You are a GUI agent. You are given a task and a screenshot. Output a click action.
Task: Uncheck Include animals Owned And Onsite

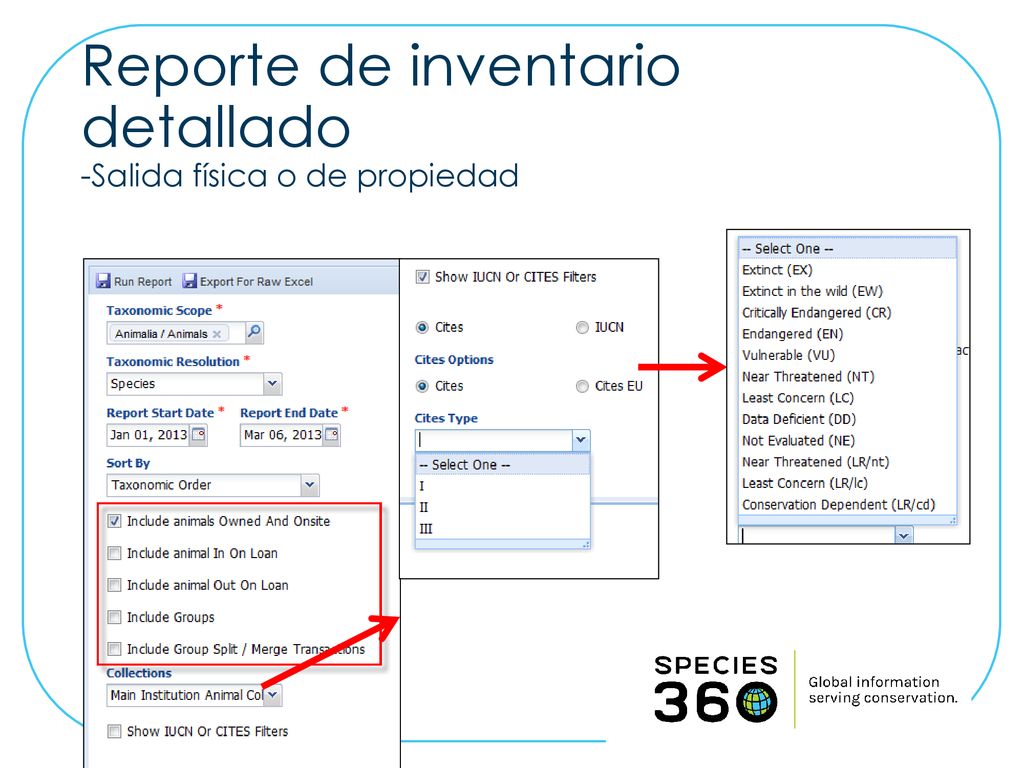click(x=114, y=521)
